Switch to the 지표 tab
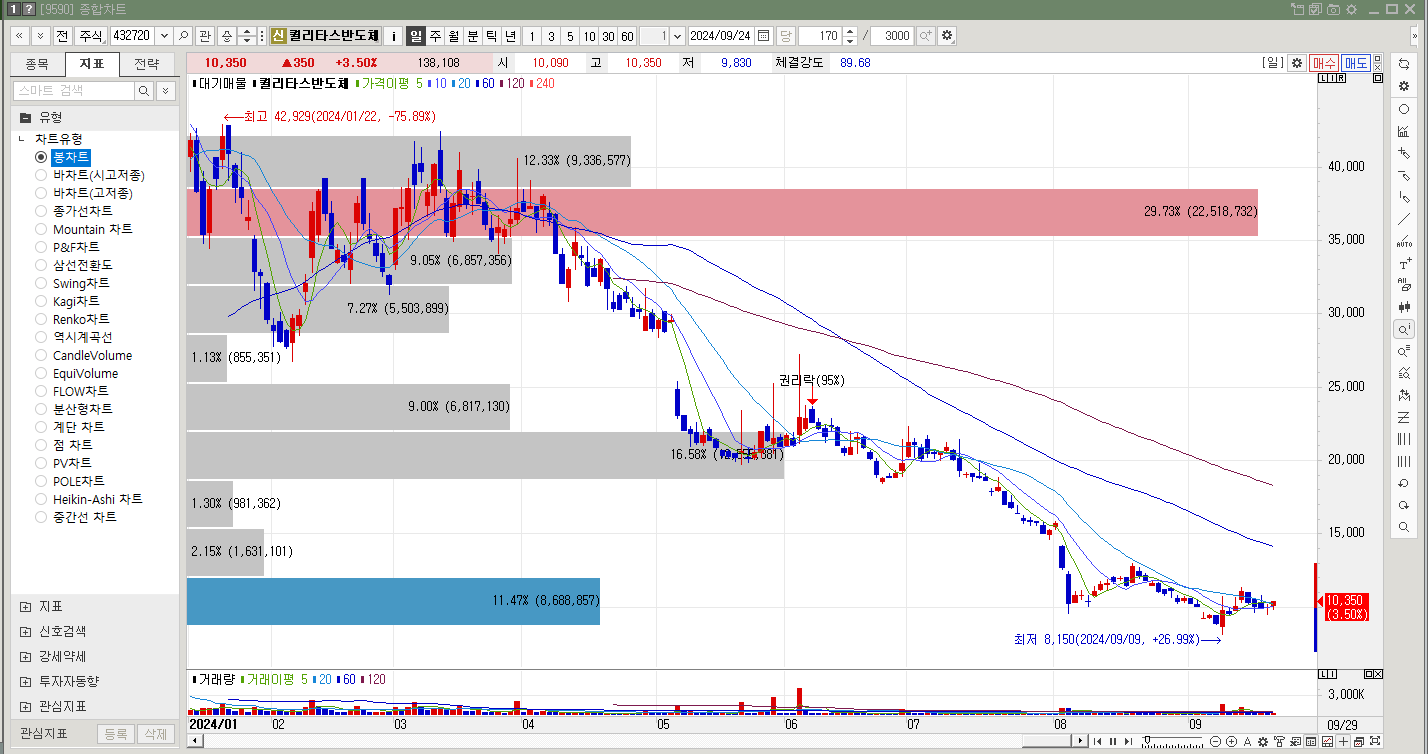1428x754 pixels. coord(92,64)
